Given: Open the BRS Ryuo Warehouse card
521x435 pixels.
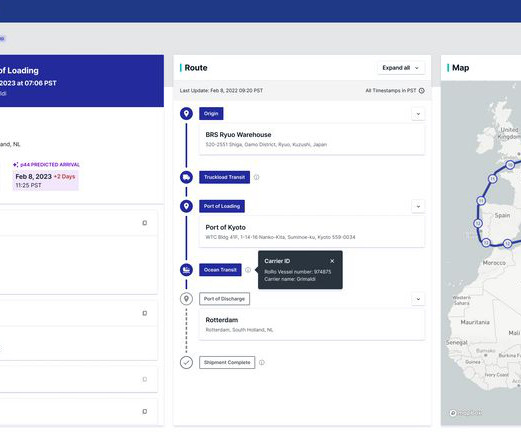Looking at the screenshot, I should [312, 139].
